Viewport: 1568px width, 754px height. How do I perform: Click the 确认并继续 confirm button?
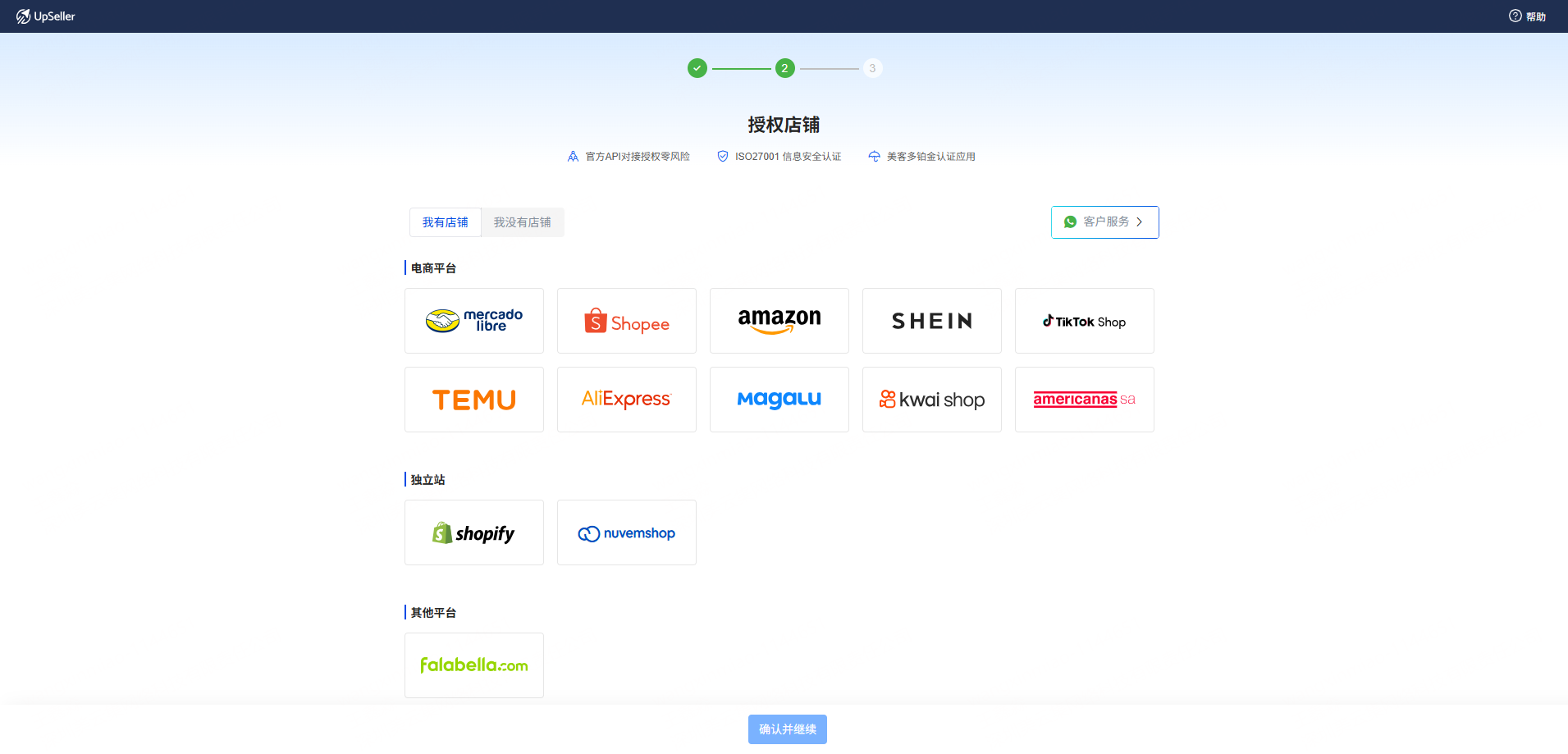(x=788, y=729)
